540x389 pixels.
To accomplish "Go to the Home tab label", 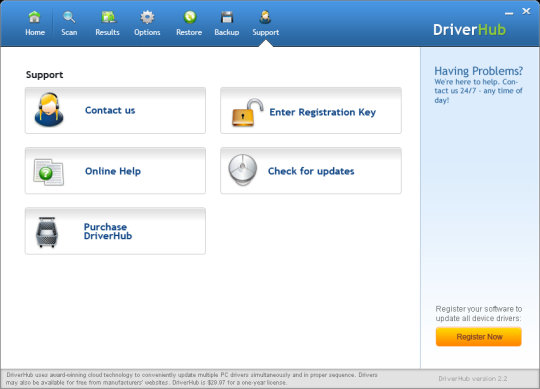I will [x=35, y=32].
